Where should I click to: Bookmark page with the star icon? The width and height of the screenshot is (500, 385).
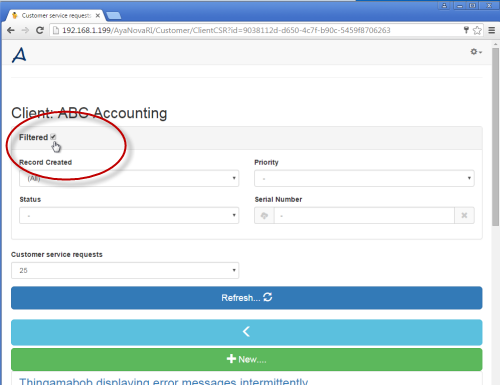coord(477,30)
